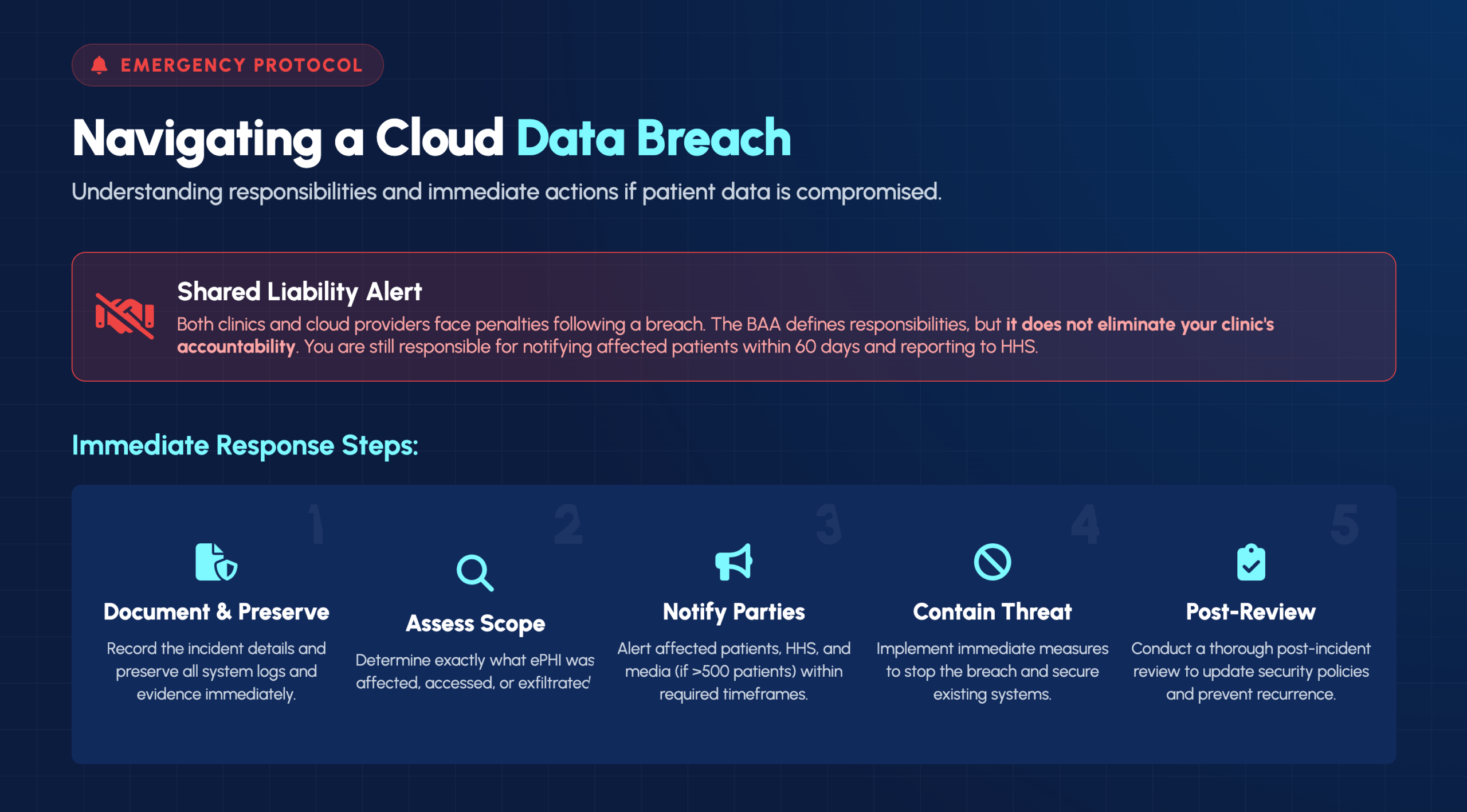Click the megaphone icon
The width and height of the screenshot is (1467, 812).
coord(733,562)
